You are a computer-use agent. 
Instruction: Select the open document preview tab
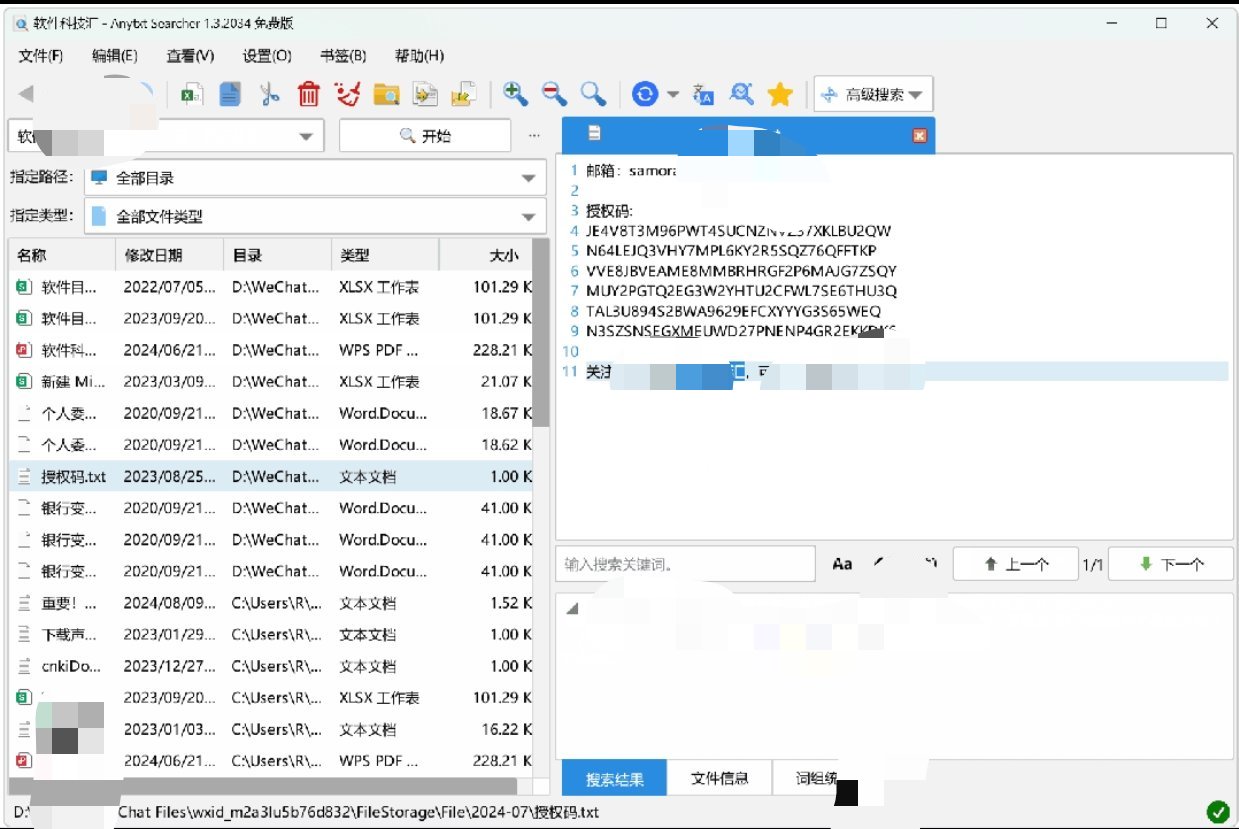pyautogui.click(x=748, y=135)
